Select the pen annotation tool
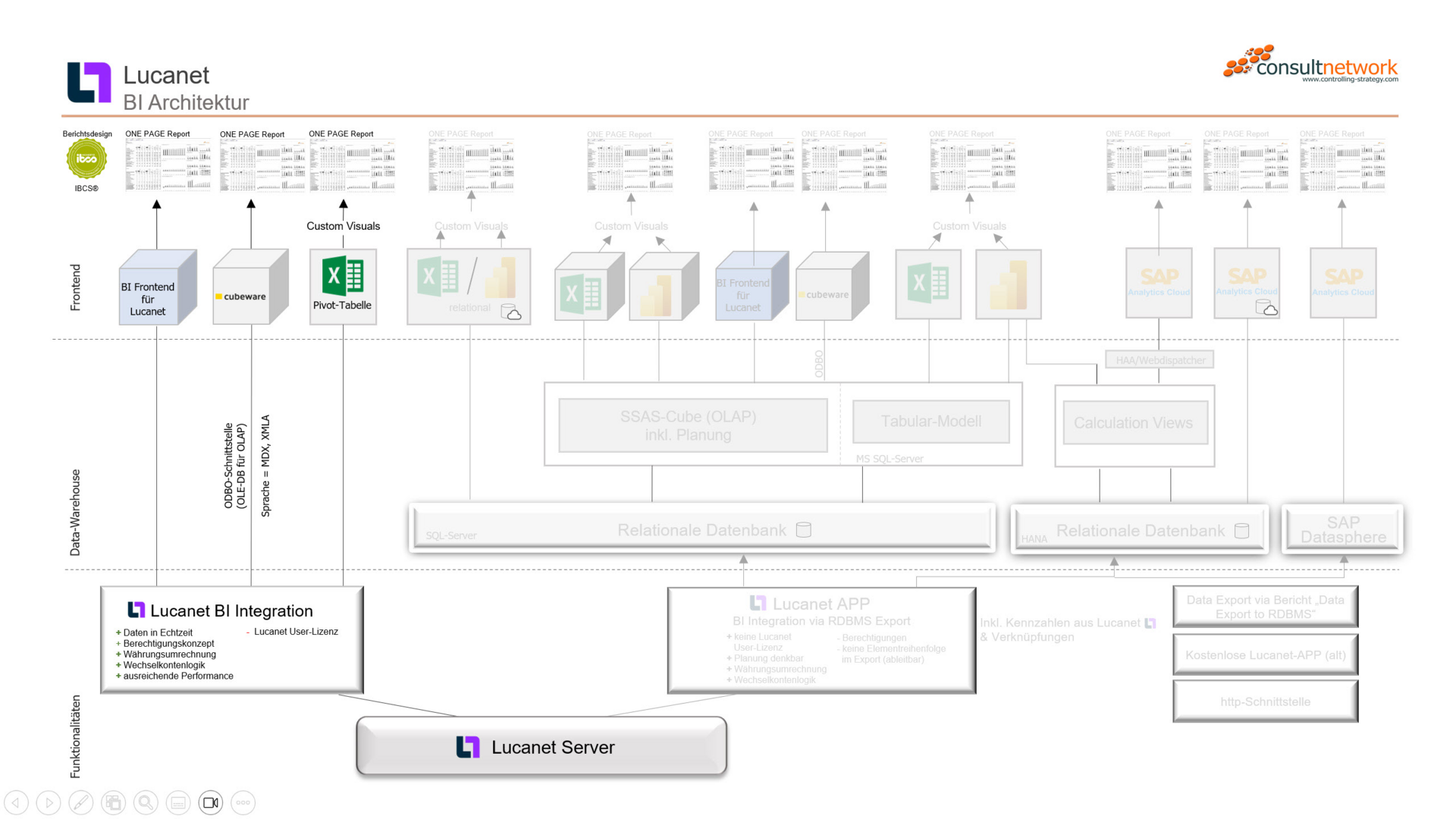The image size is (1456, 819). coord(81,802)
